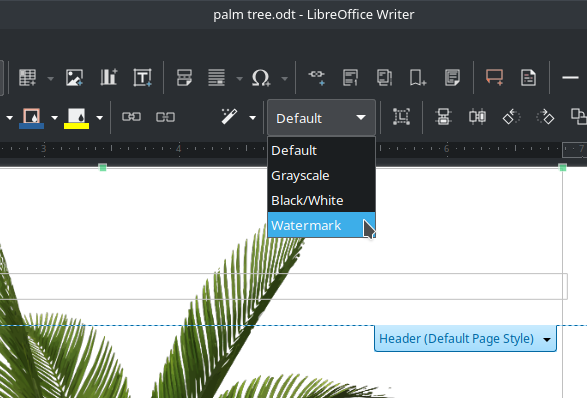Screen dimensions: 587x398
Task: Open the line color dropdown arrow
Action: tap(55, 118)
